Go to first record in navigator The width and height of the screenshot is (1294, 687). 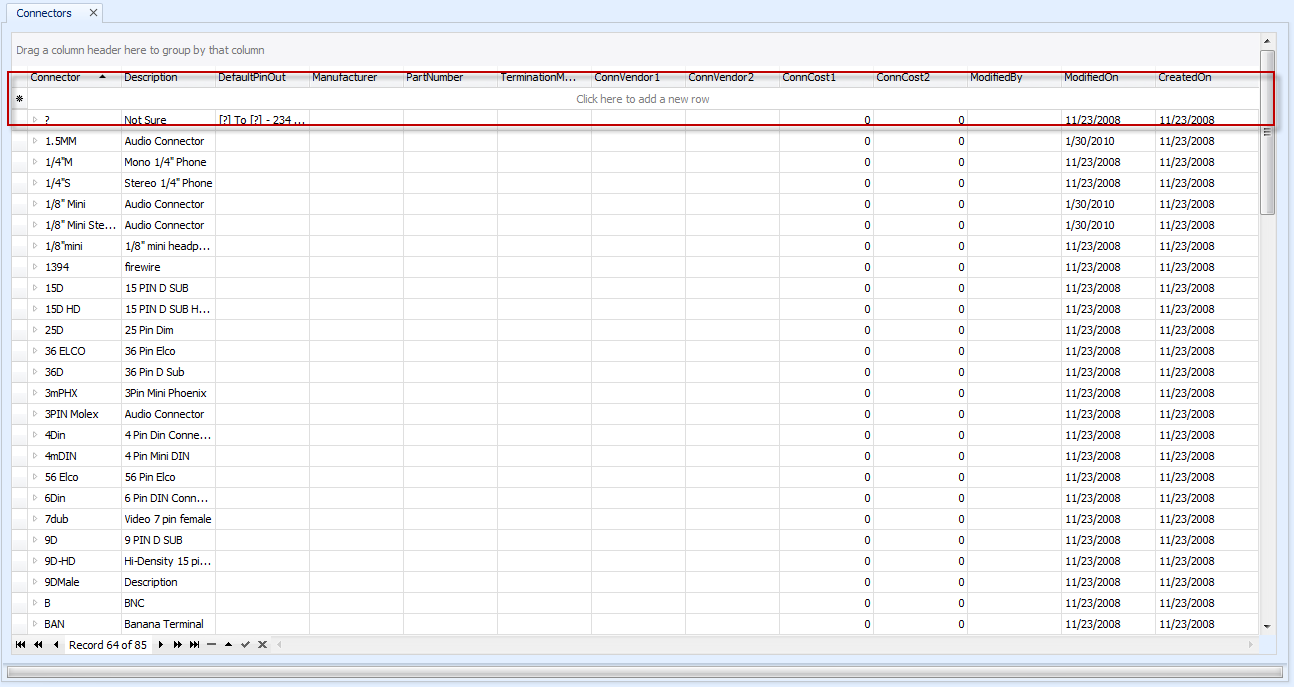(20, 645)
